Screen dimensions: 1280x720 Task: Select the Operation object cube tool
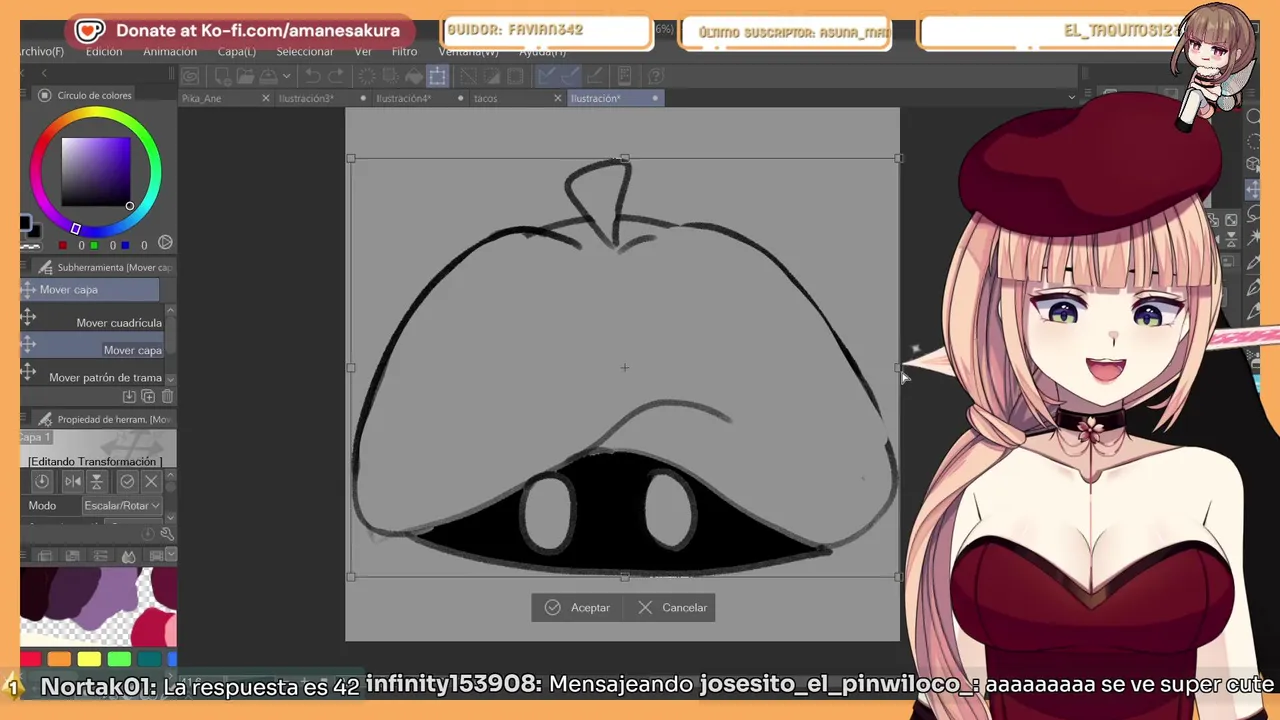[1253, 163]
